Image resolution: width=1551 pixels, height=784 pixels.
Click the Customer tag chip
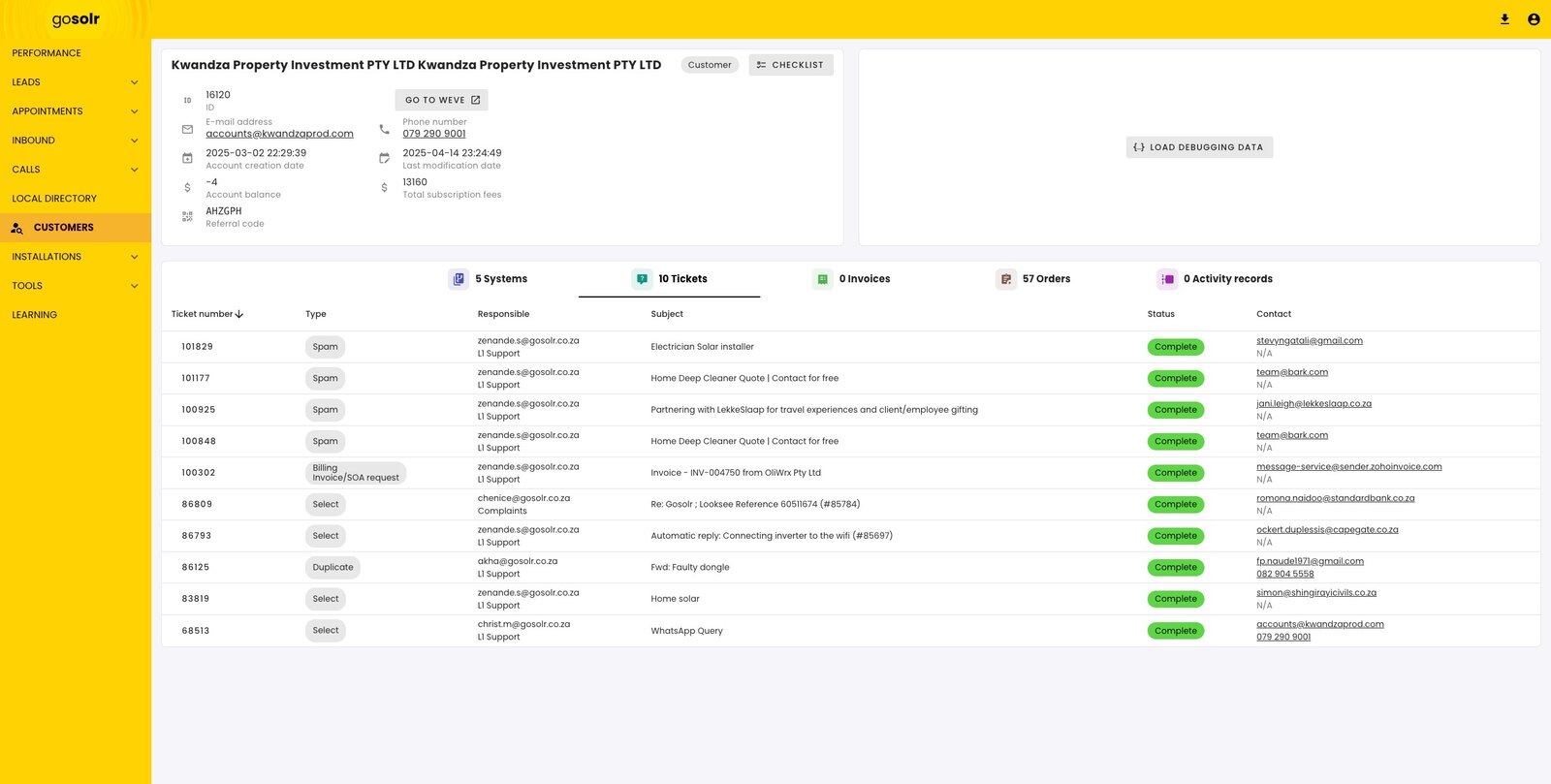point(710,65)
